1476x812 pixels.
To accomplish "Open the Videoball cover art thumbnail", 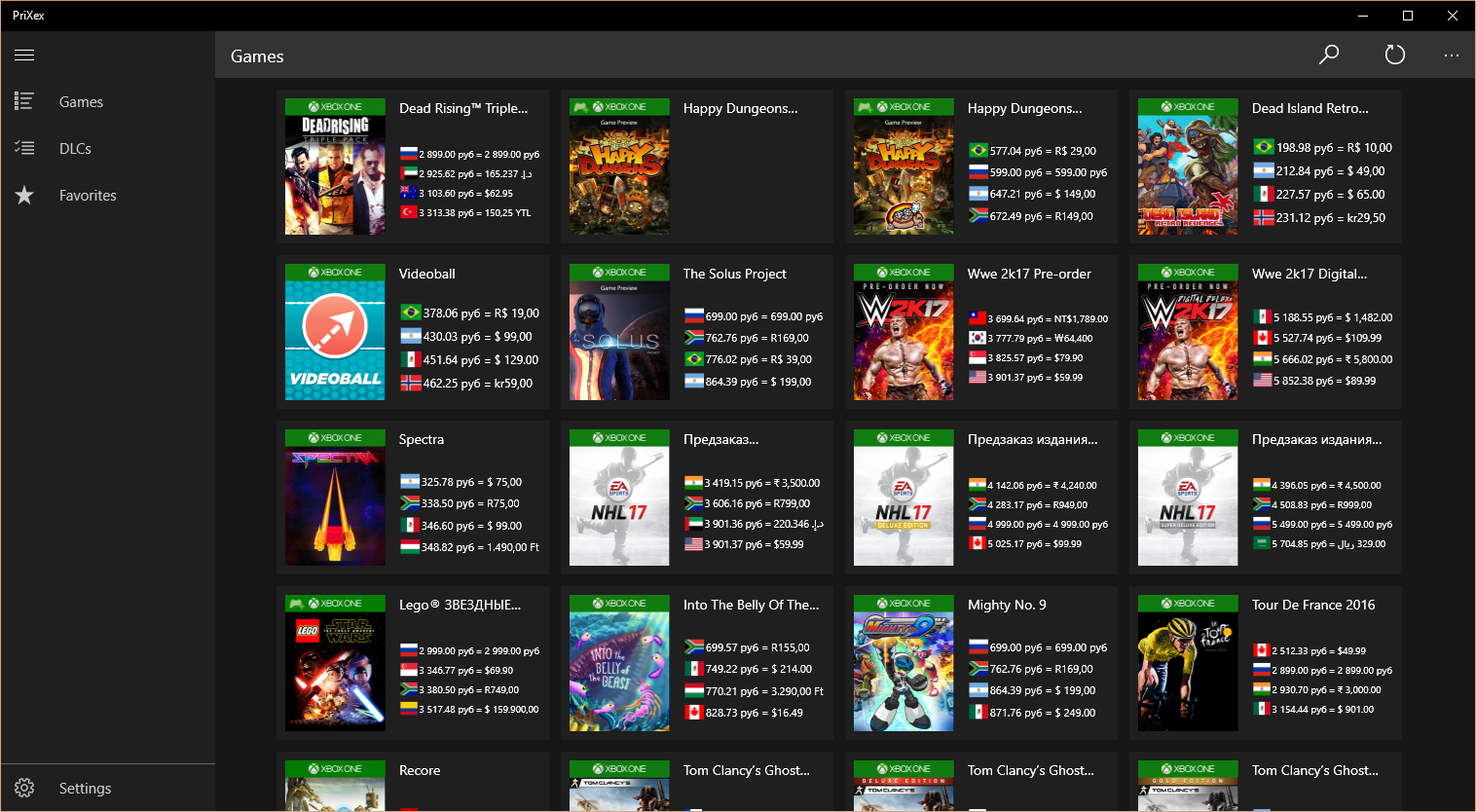I will (335, 334).
